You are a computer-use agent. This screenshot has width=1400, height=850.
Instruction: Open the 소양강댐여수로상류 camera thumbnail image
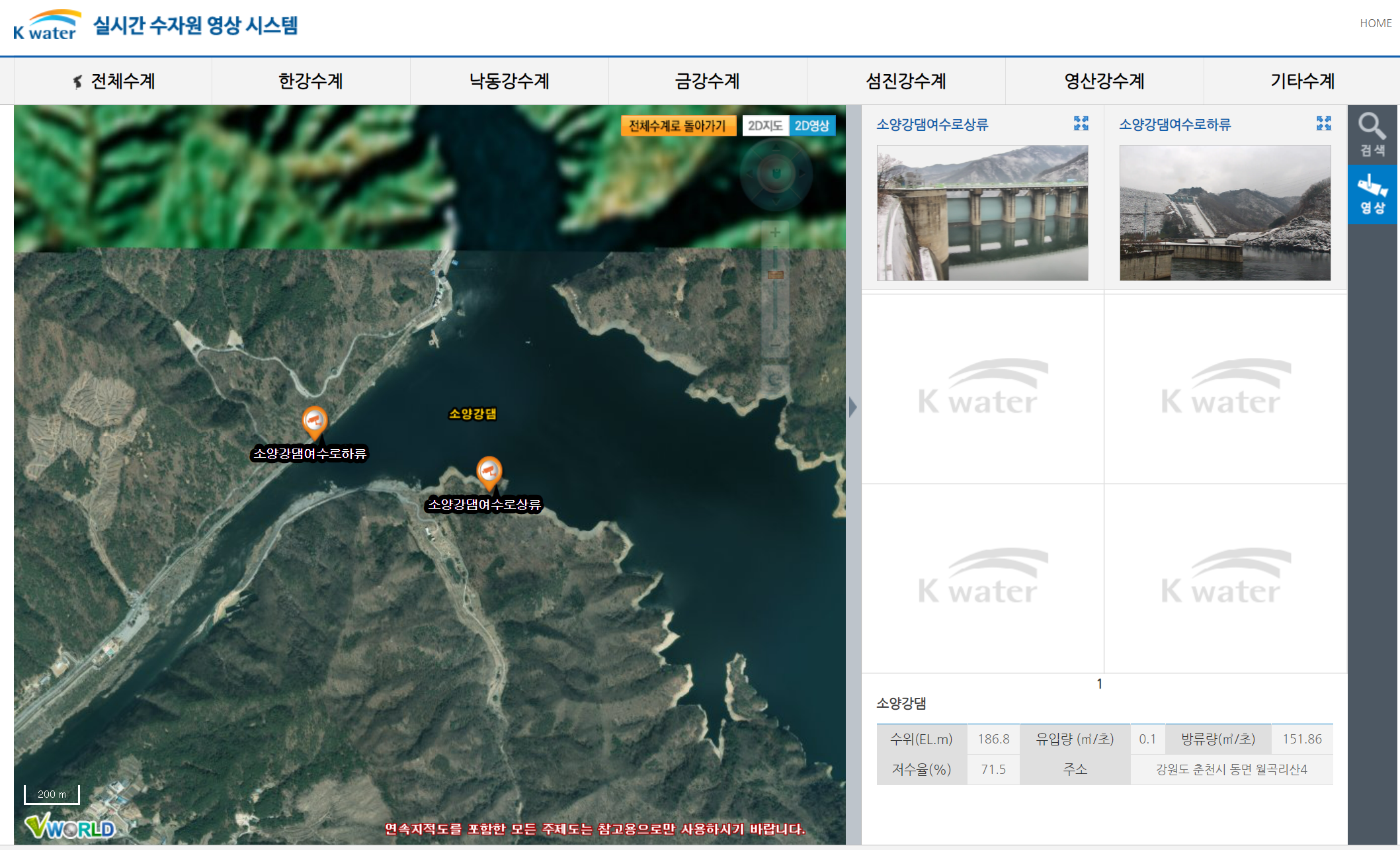pos(982,213)
